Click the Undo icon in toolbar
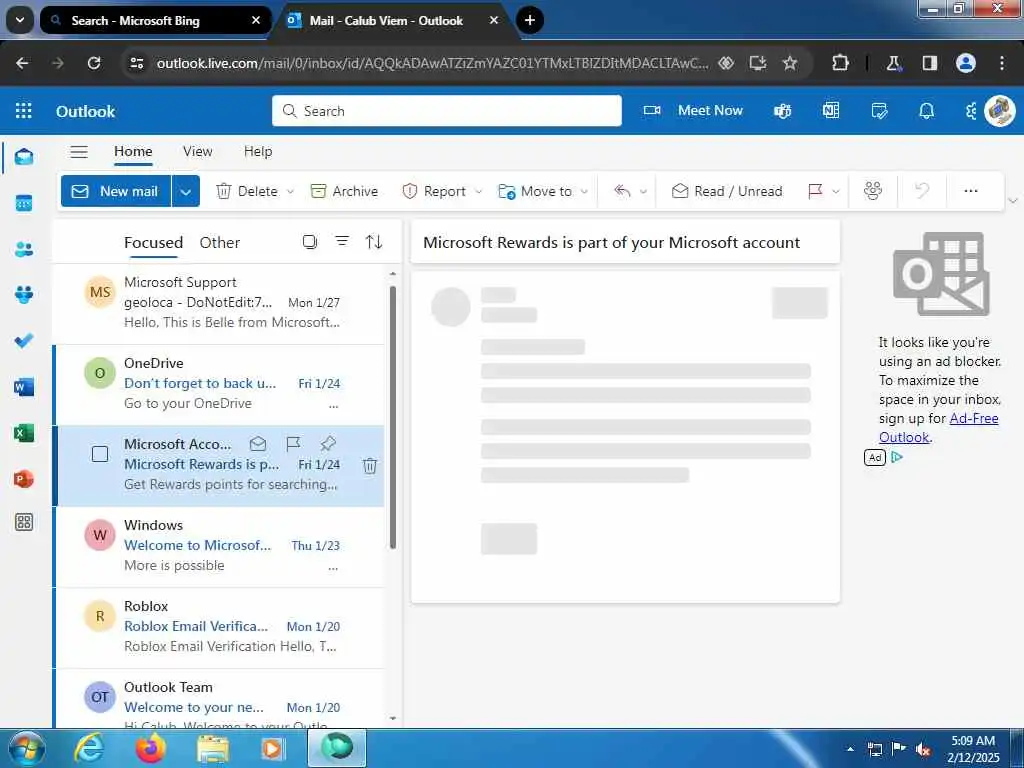Image resolution: width=1024 pixels, height=768 pixels. coord(921,191)
